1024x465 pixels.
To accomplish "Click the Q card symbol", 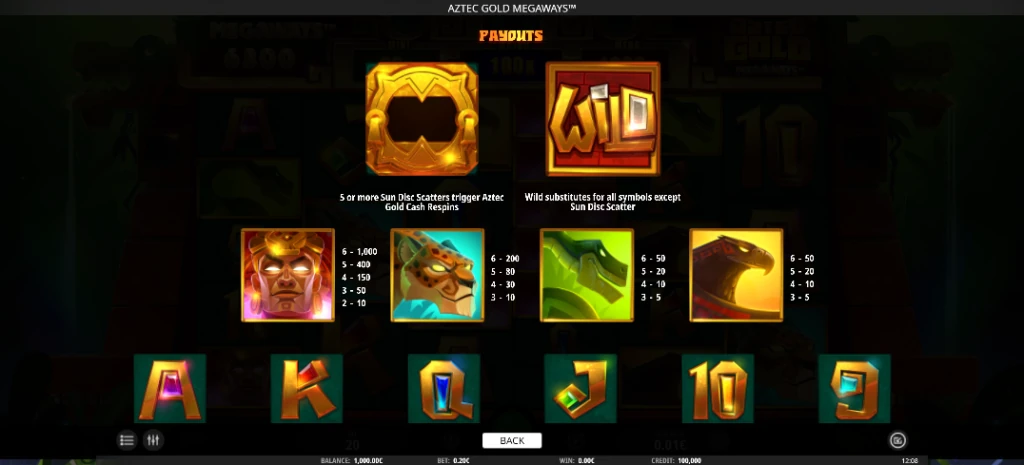I will tap(444, 389).
